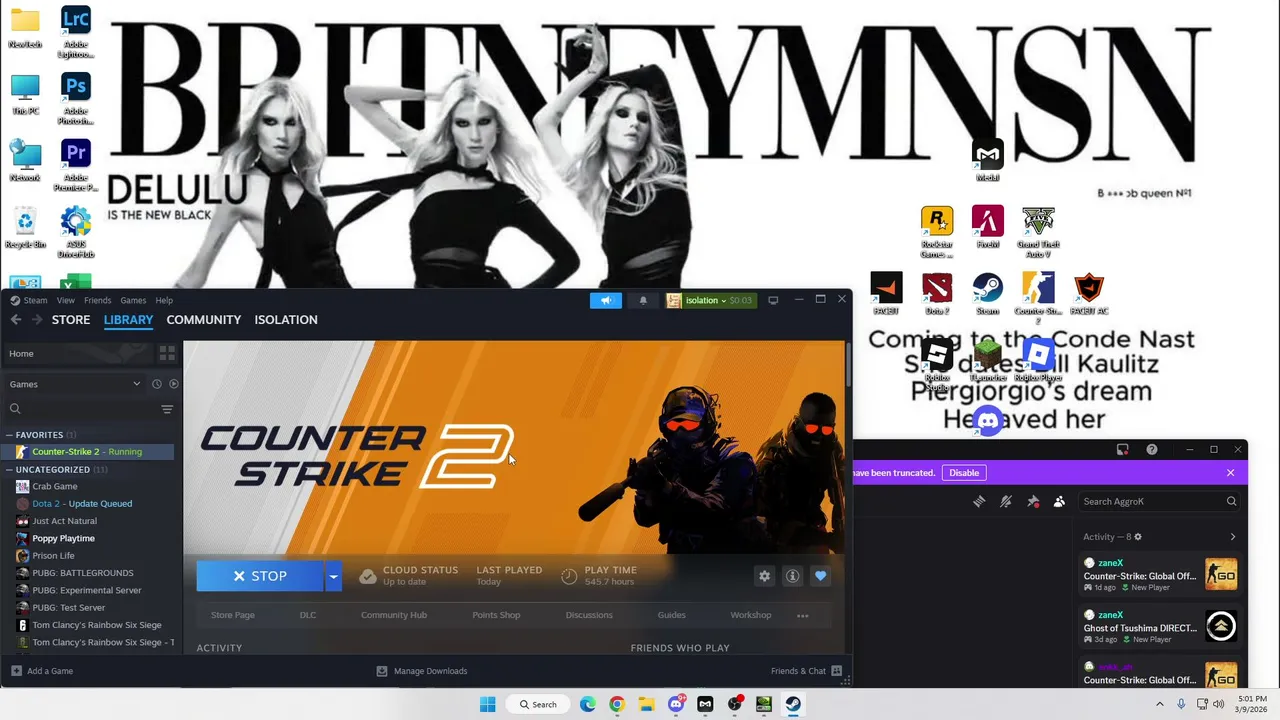Open launch options arrow beside STOP
1280x720 pixels.
tap(333, 576)
